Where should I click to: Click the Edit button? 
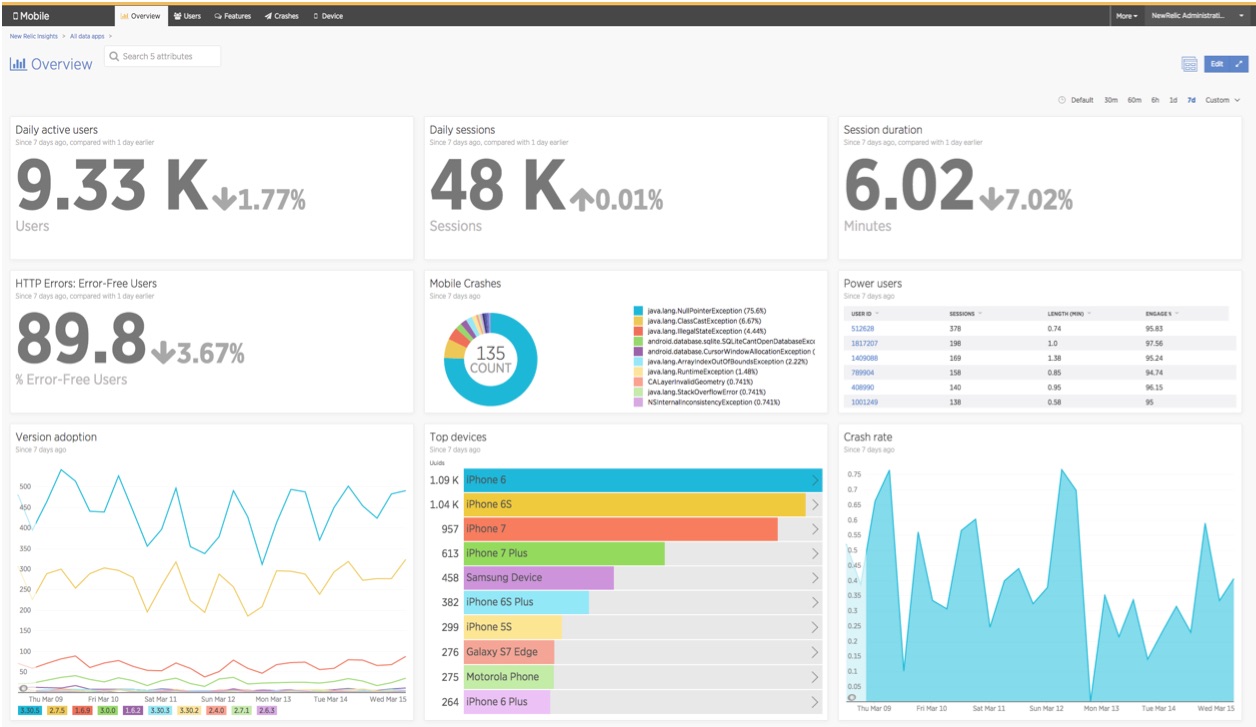(x=1216, y=64)
